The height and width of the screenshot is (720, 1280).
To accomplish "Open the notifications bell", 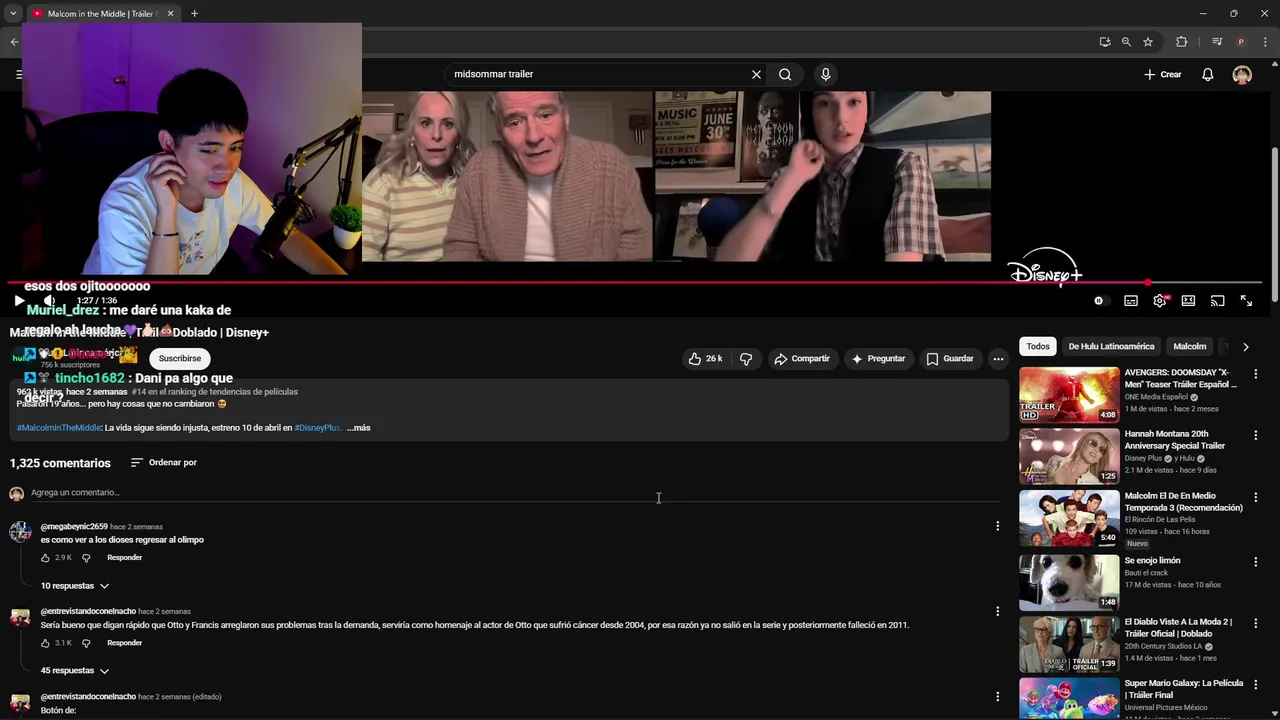I will pyautogui.click(x=1208, y=74).
